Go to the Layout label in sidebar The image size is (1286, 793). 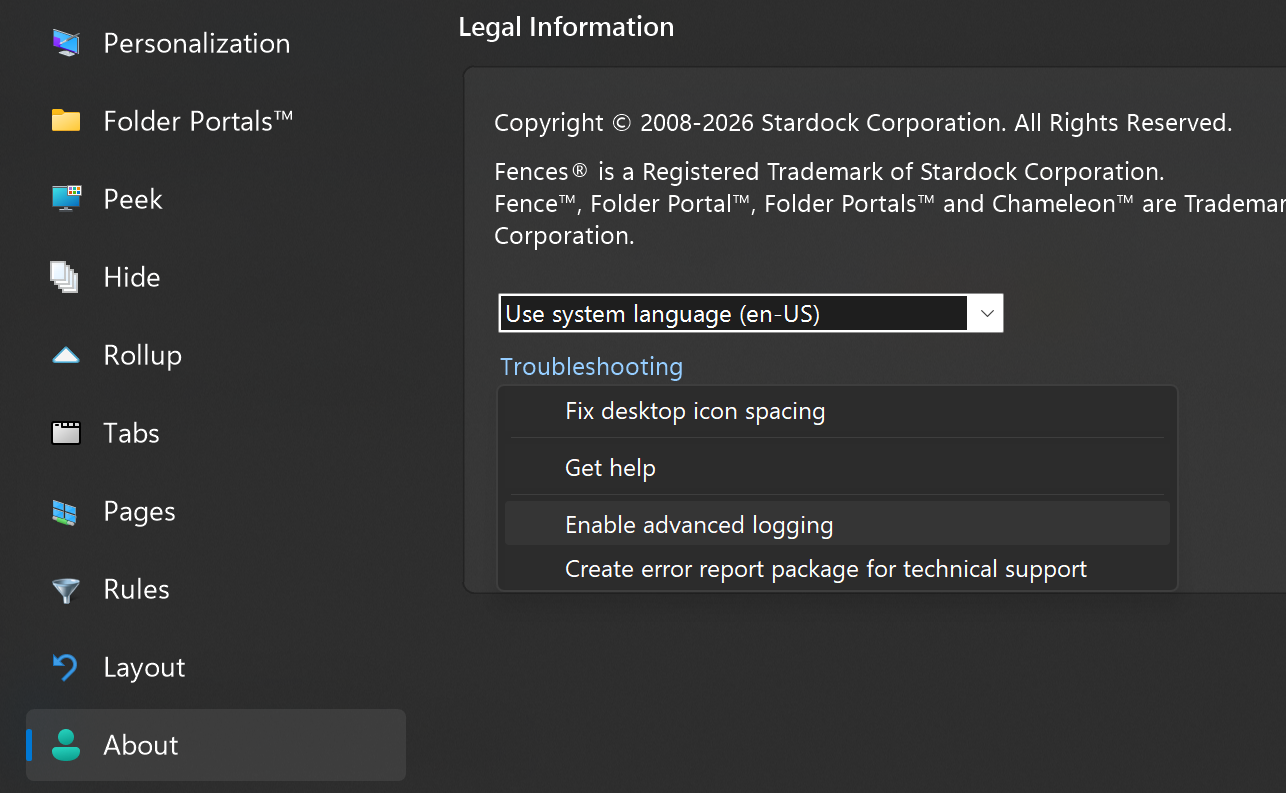[144, 667]
